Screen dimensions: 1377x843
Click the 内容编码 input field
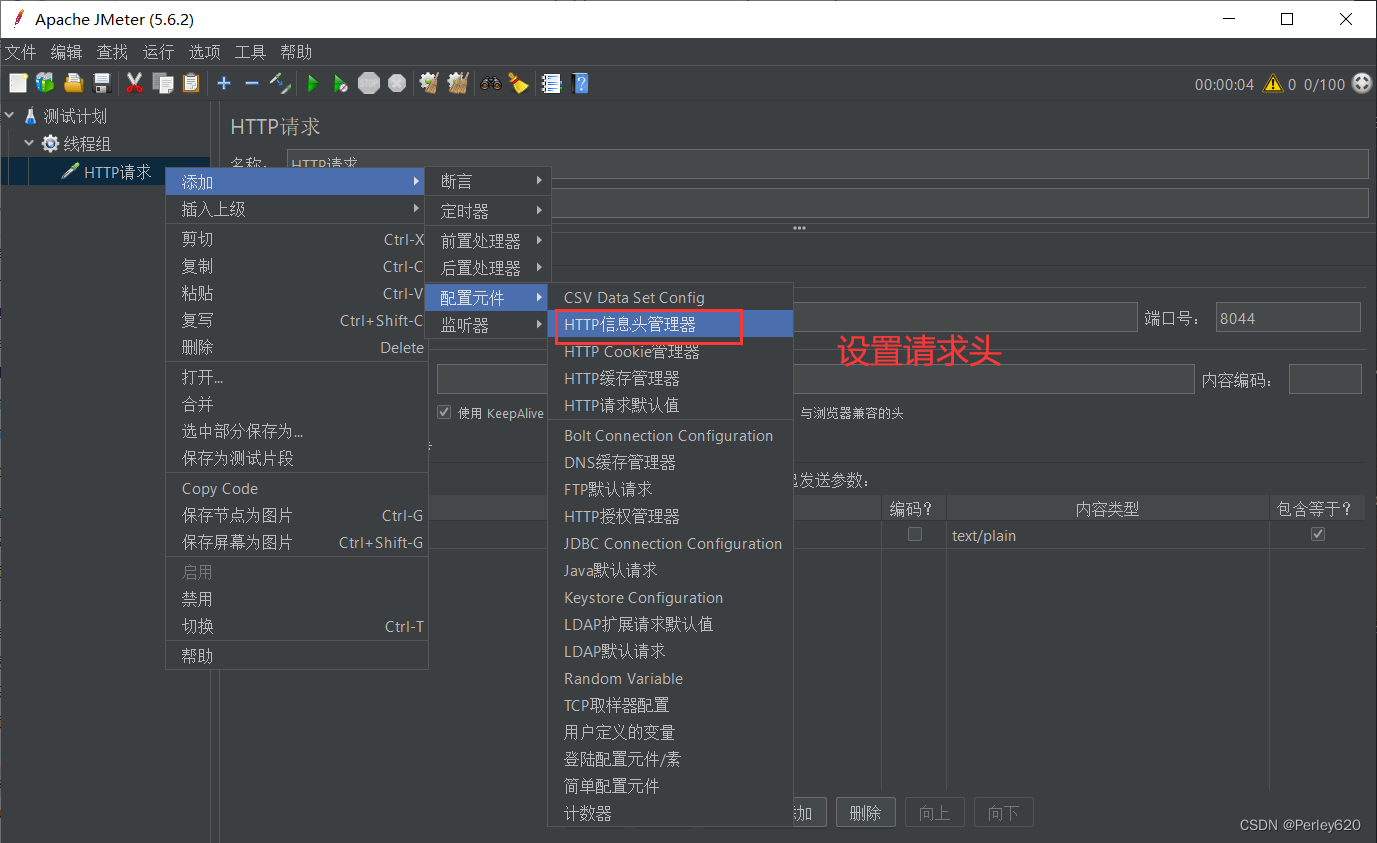[x=1325, y=379]
